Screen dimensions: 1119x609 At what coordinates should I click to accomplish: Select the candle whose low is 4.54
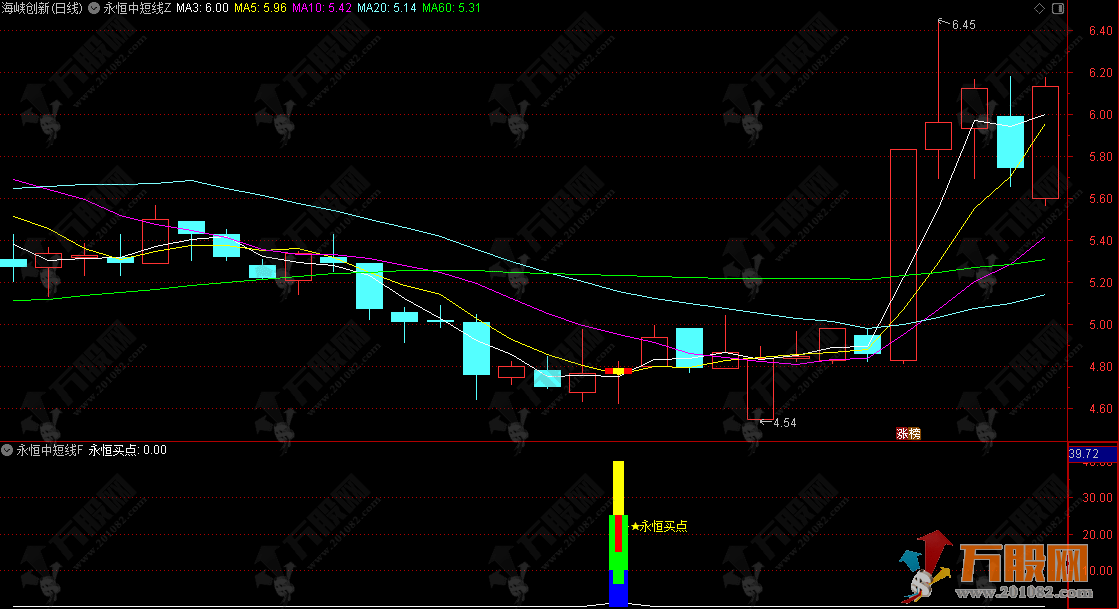click(760, 389)
